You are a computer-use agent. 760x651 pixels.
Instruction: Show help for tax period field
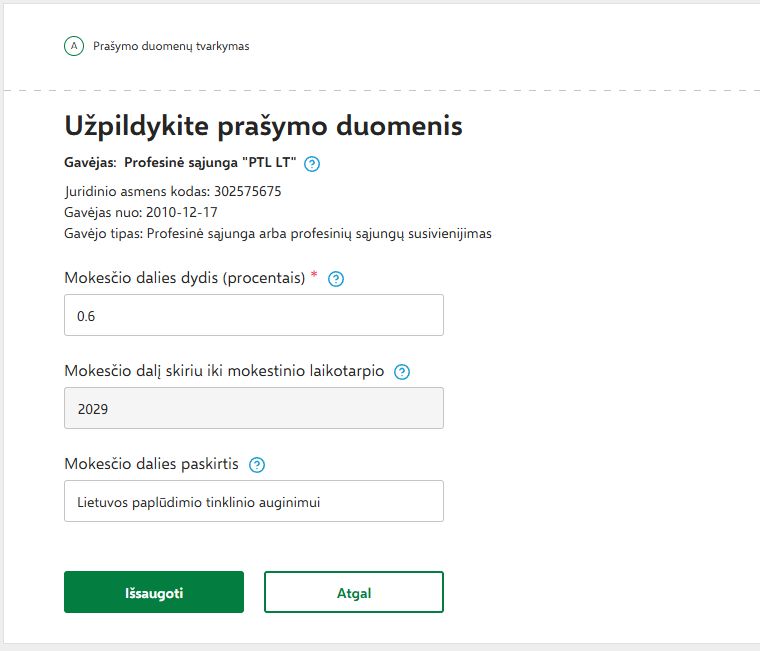[402, 372]
